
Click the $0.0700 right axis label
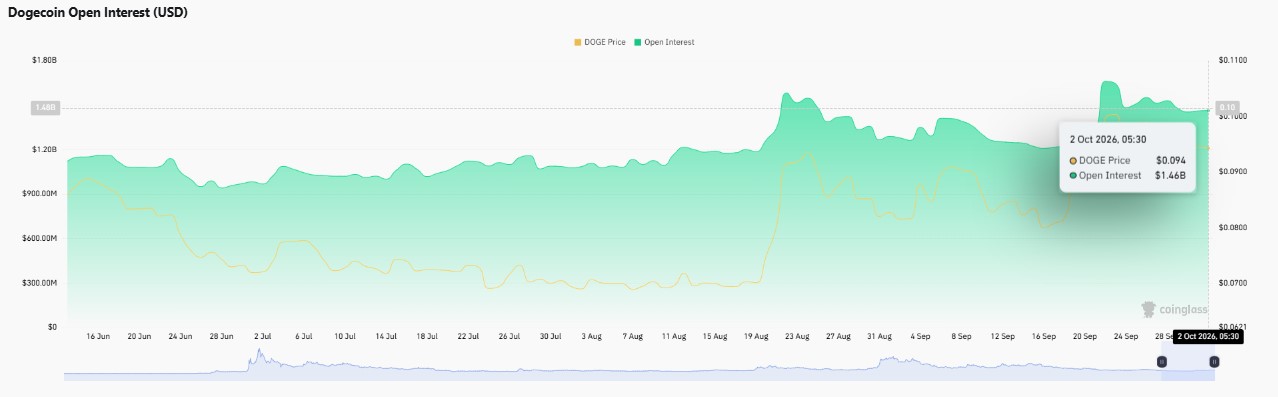[1232, 283]
